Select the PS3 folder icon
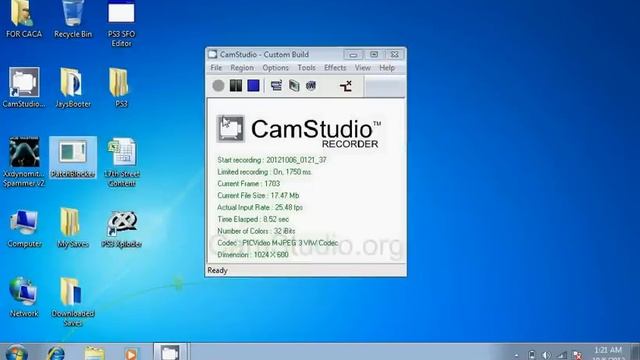 [x=121, y=88]
